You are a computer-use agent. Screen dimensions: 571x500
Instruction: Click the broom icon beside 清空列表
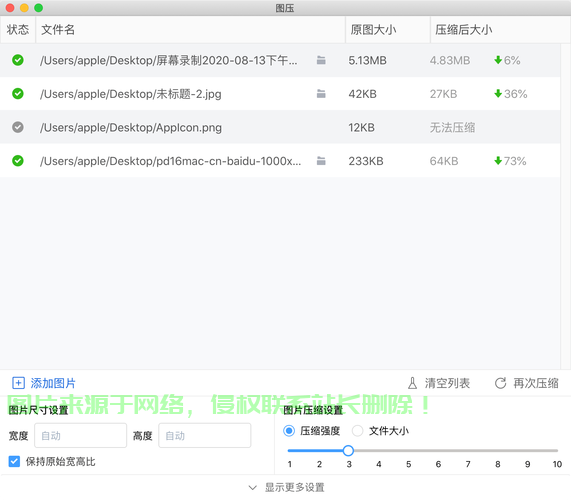pyautogui.click(x=412, y=383)
